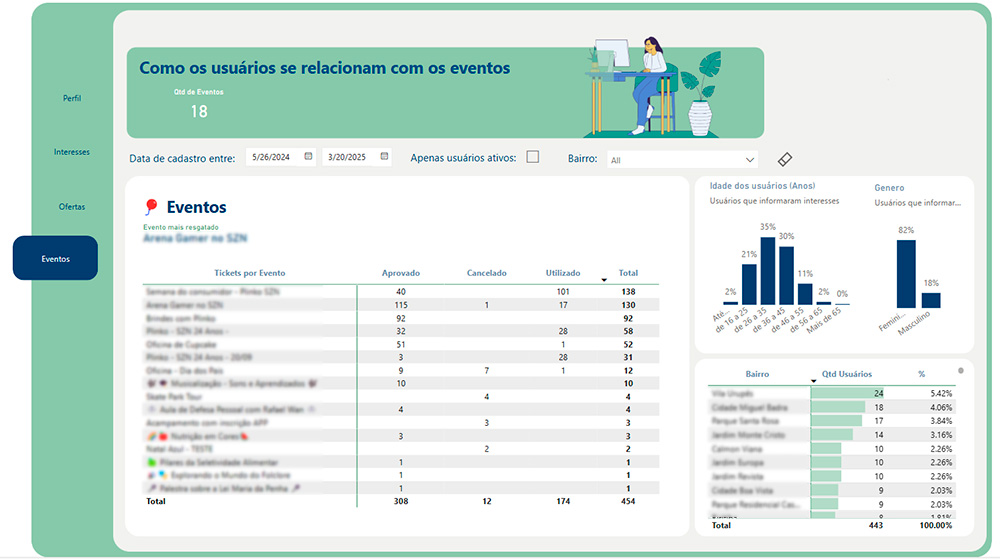Open the Ofertas page
This screenshot has height=559, width=1000.
coord(71,207)
